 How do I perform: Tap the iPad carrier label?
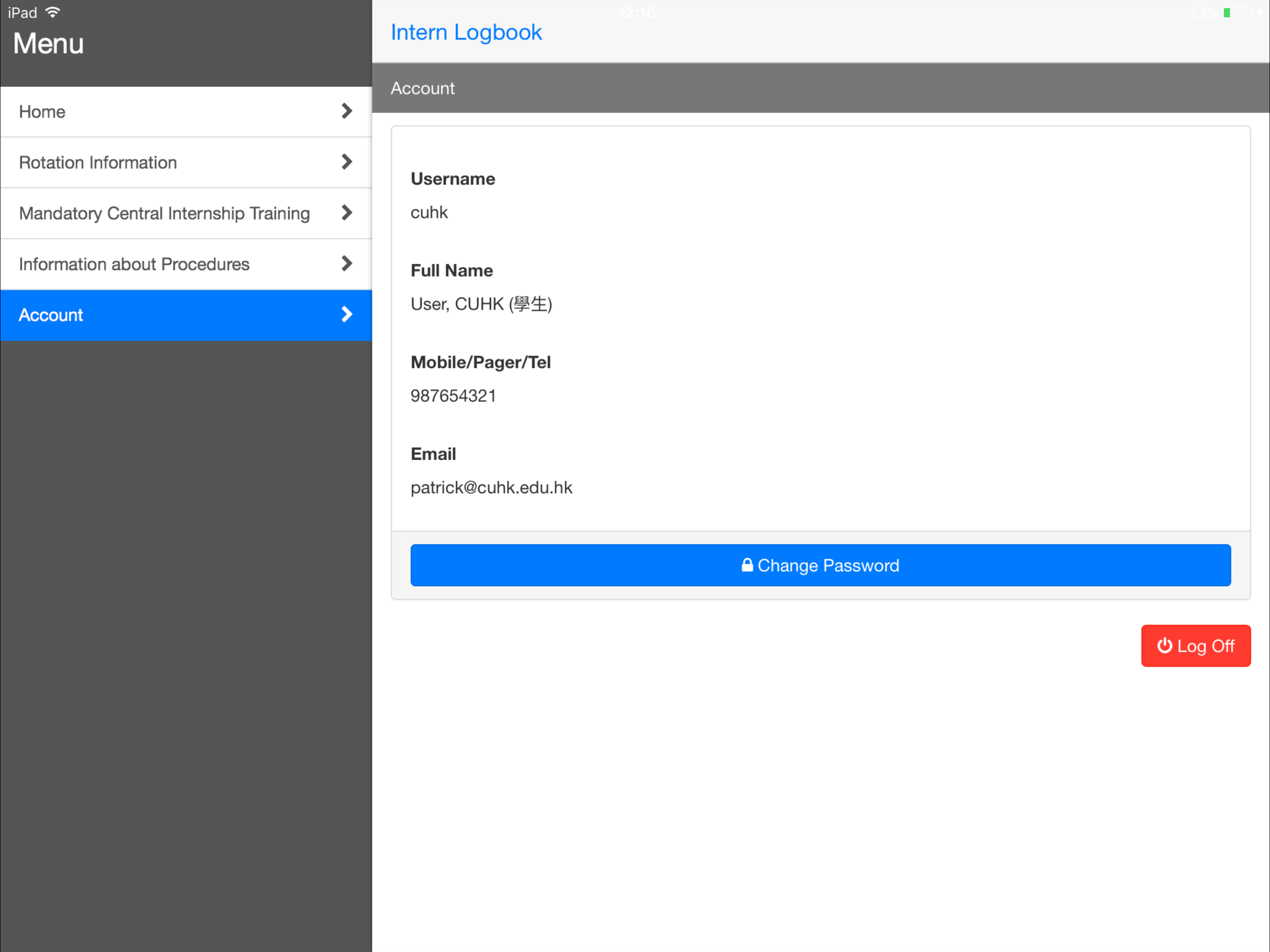click(22, 13)
